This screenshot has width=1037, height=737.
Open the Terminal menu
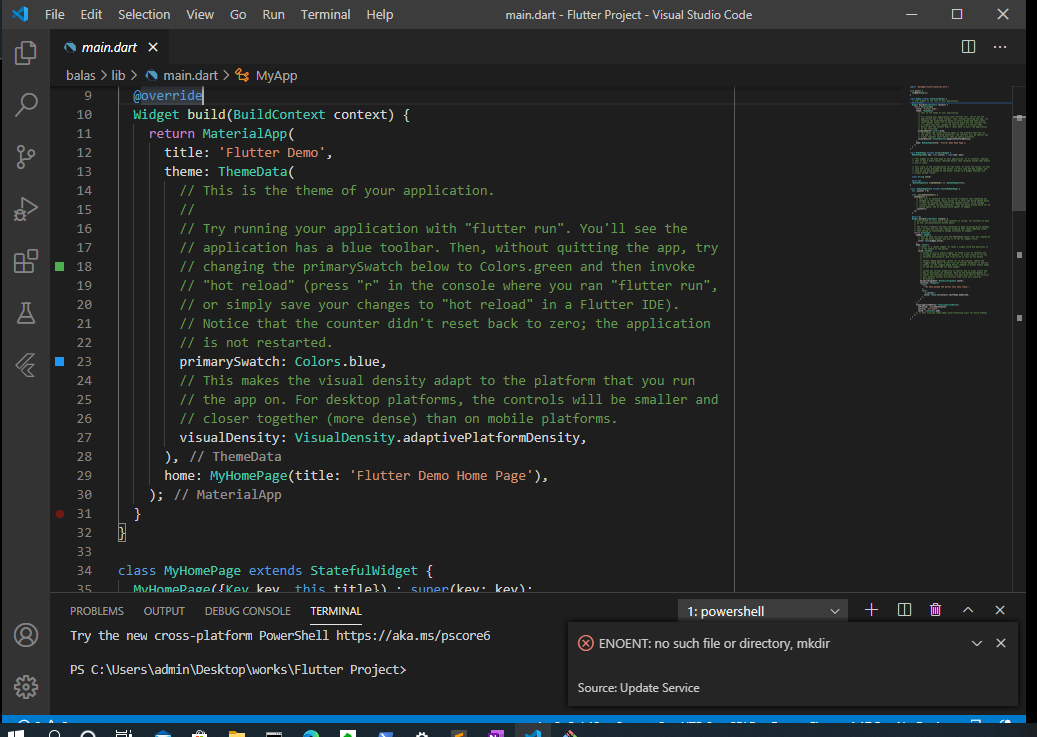(x=325, y=14)
